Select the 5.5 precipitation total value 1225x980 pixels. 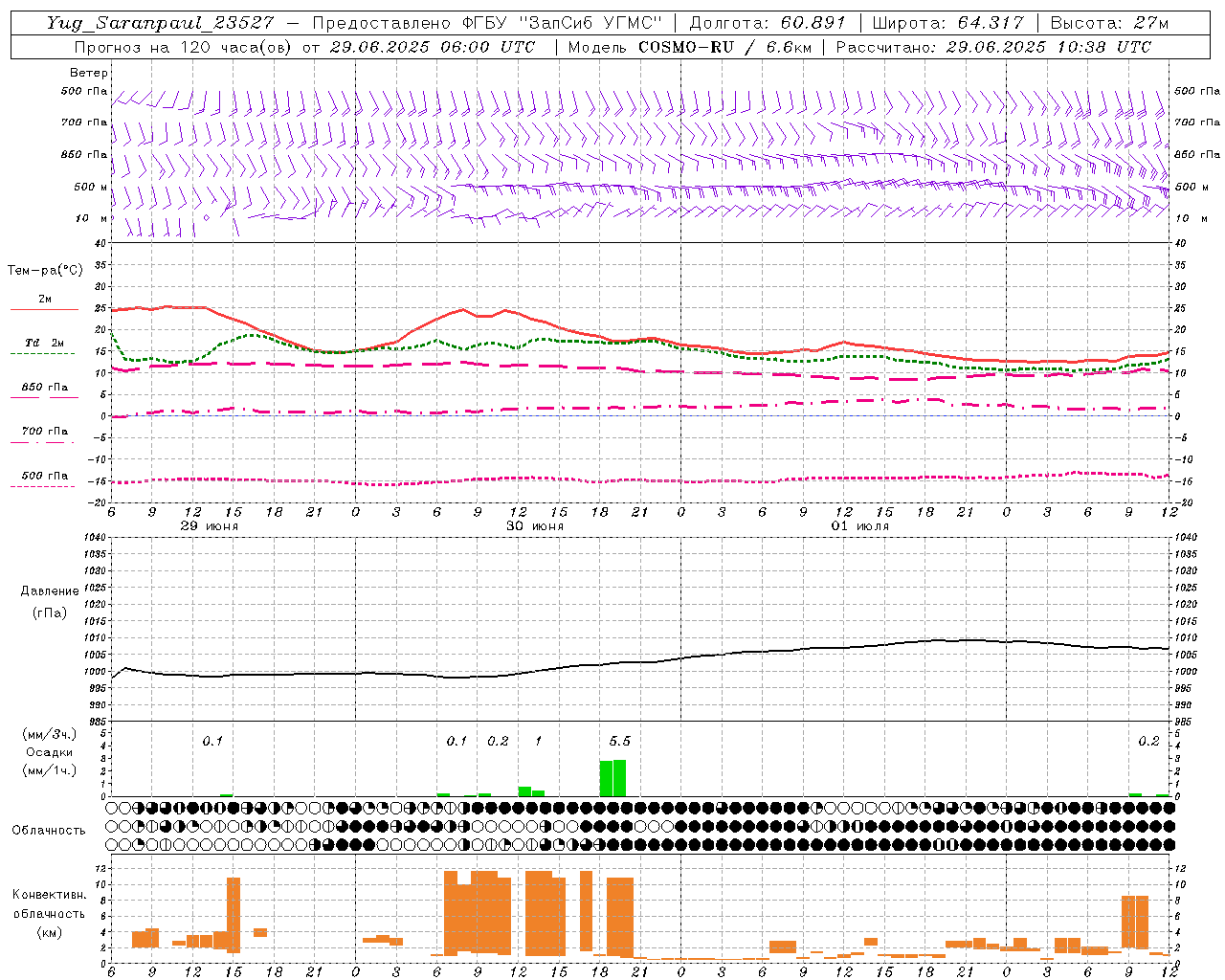pyautogui.click(x=620, y=741)
